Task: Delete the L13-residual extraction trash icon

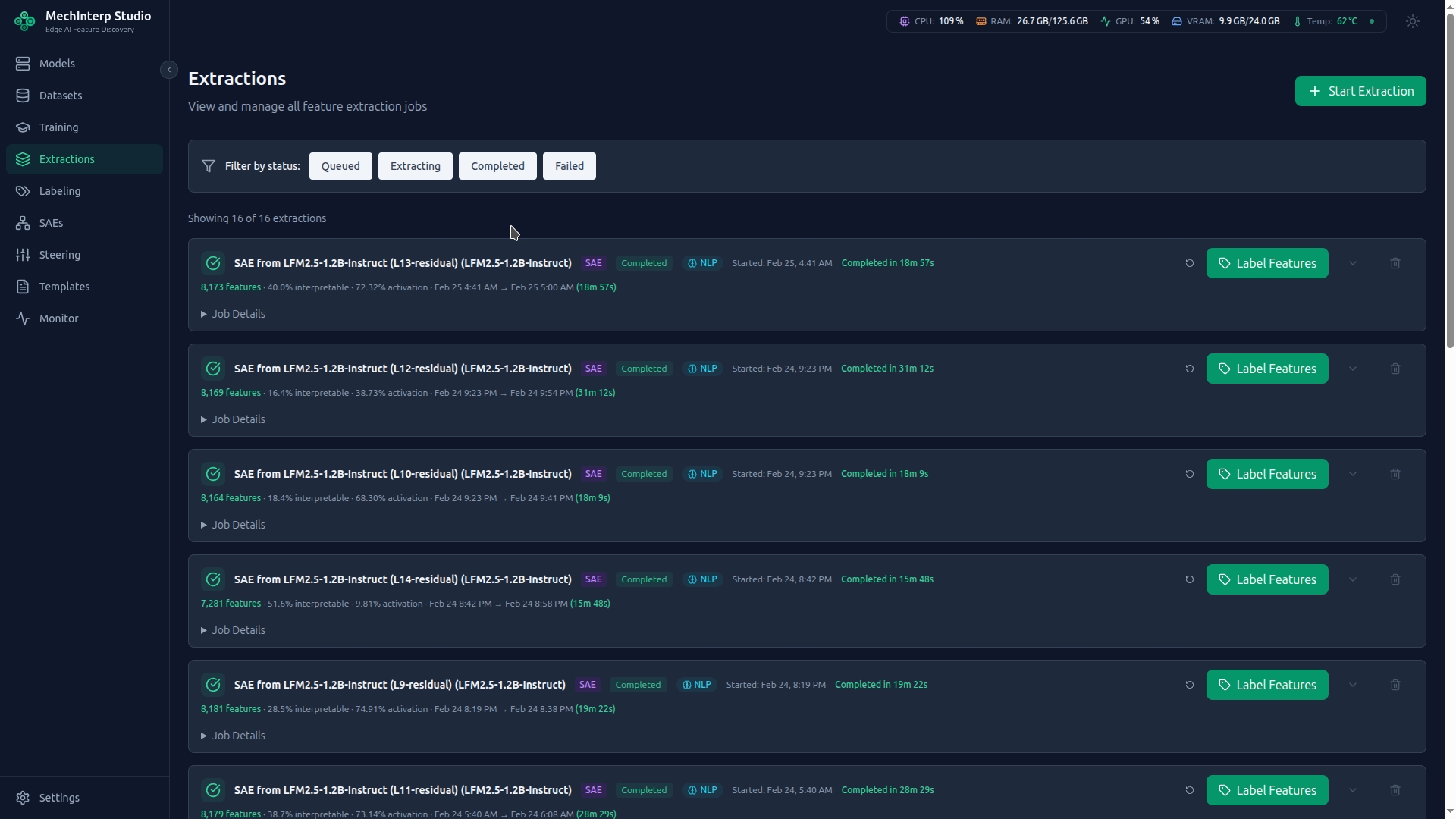Action: click(x=1395, y=263)
